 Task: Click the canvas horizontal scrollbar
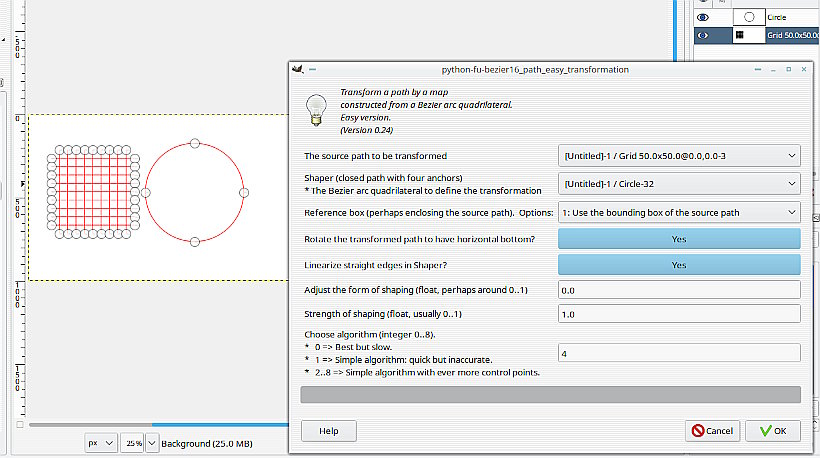point(159,425)
